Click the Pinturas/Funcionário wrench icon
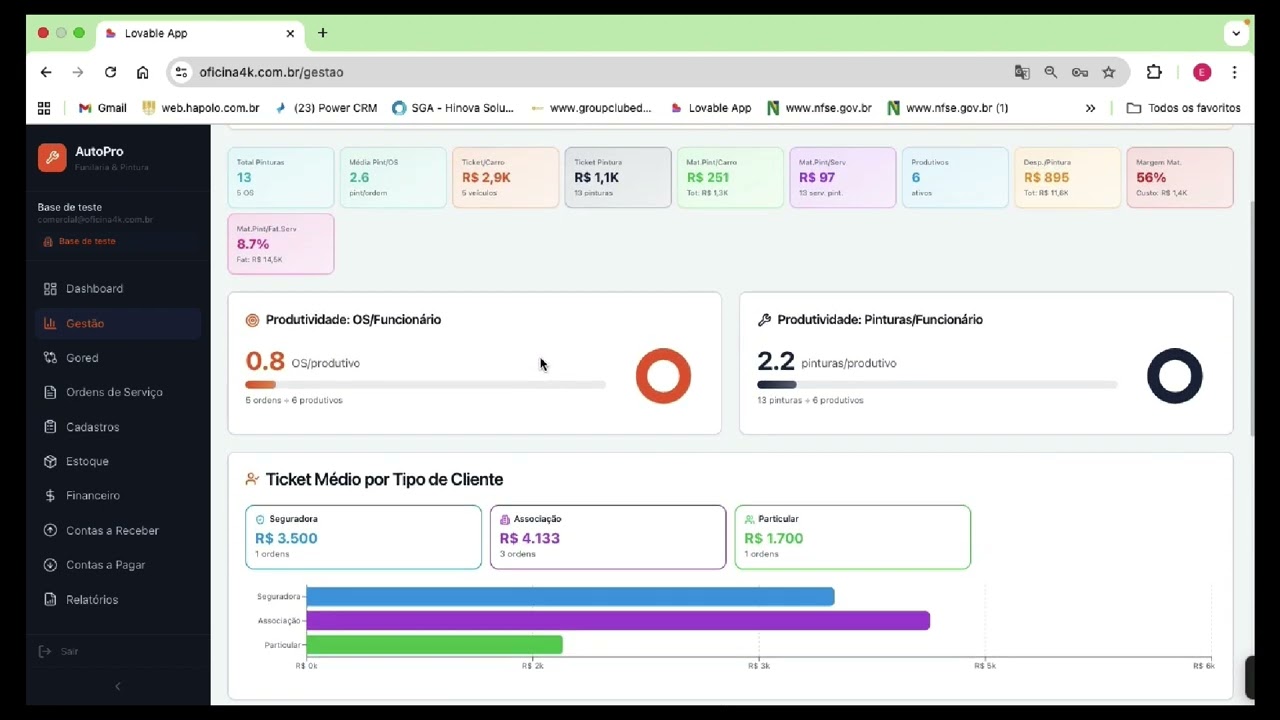The image size is (1280, 720). point(764,320)
